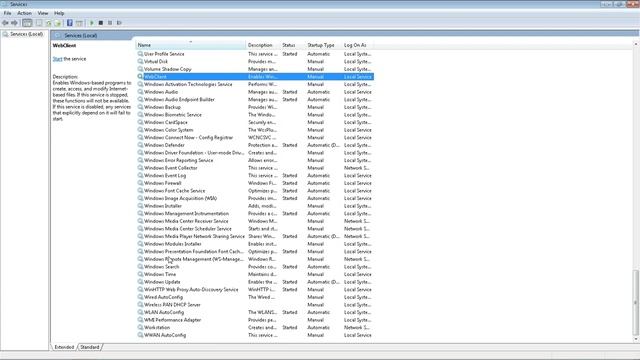Open the Help menu
640x360 pixels.
59,13
